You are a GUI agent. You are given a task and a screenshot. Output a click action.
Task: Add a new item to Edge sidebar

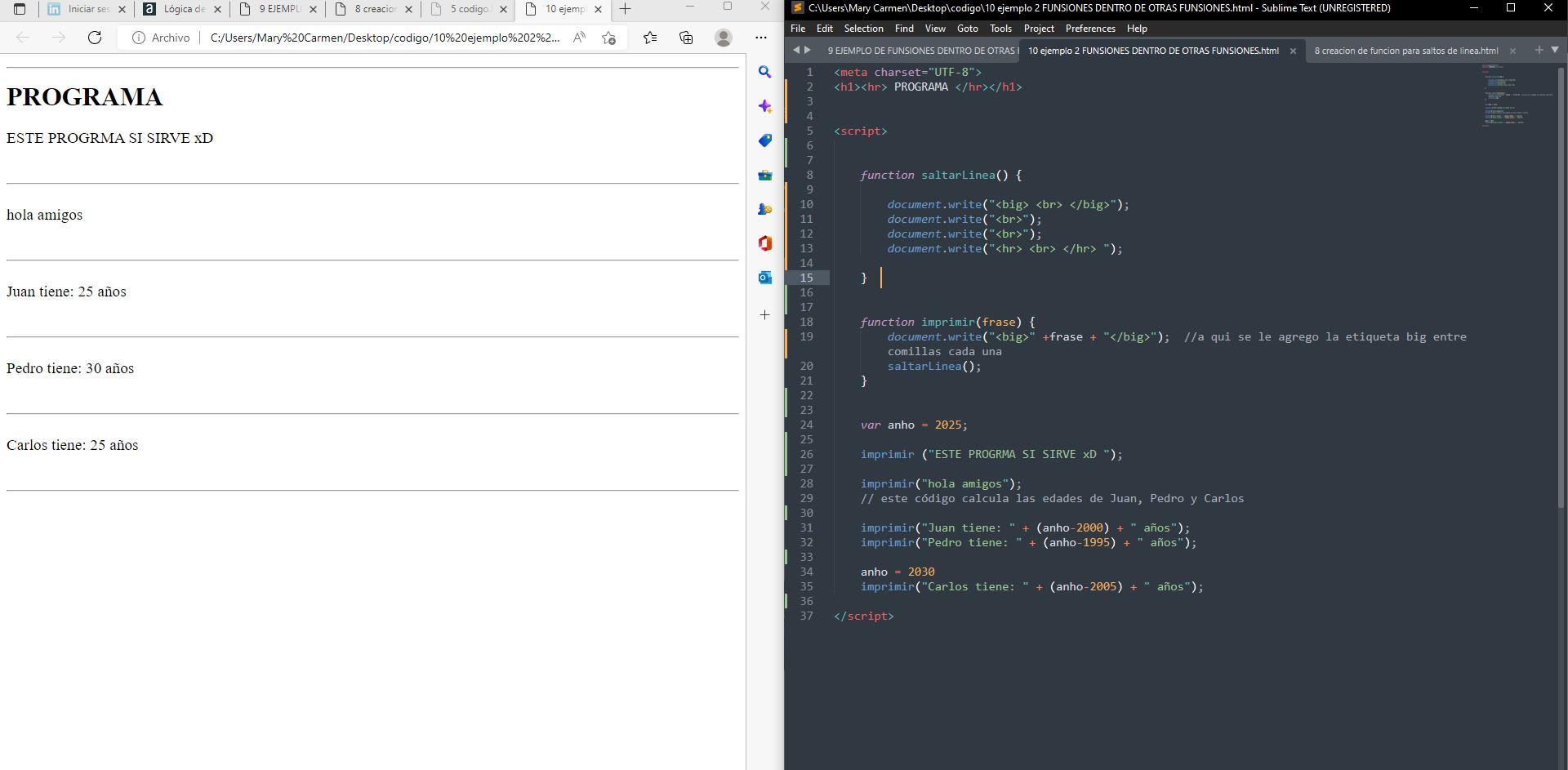click(x=764, y=314)
